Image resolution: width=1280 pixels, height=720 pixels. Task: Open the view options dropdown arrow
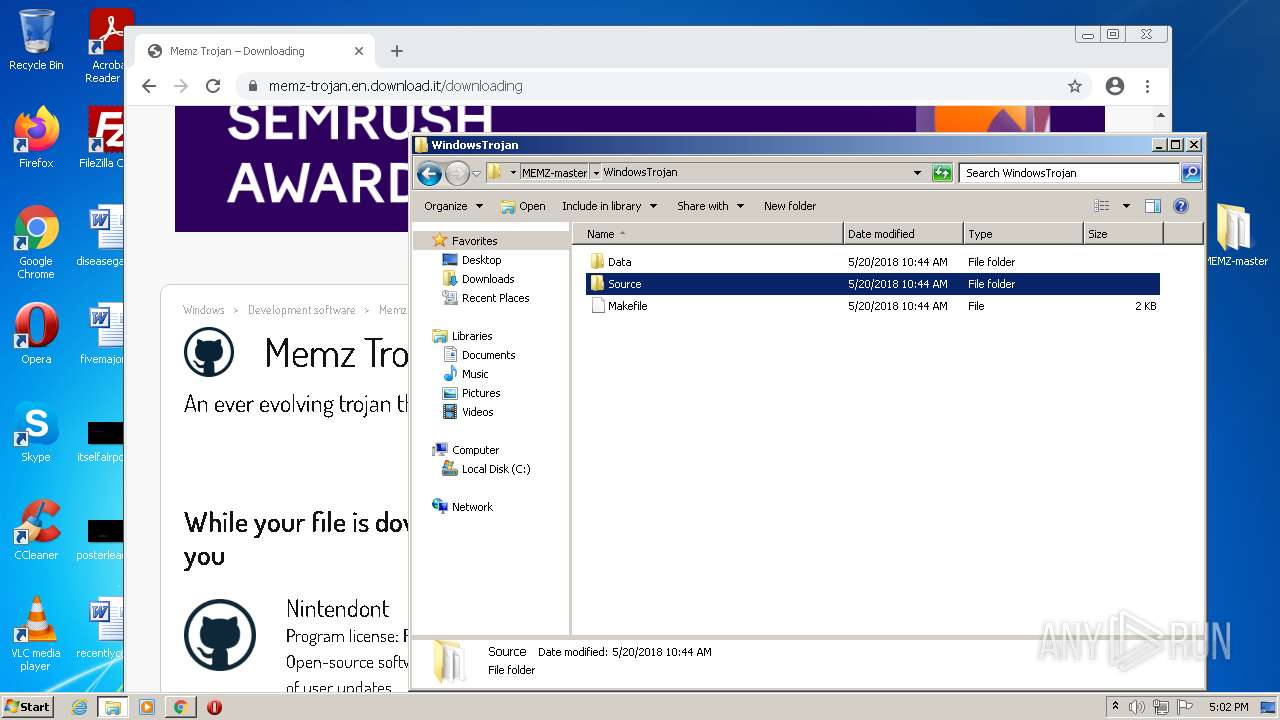[x=1126, y=206]
